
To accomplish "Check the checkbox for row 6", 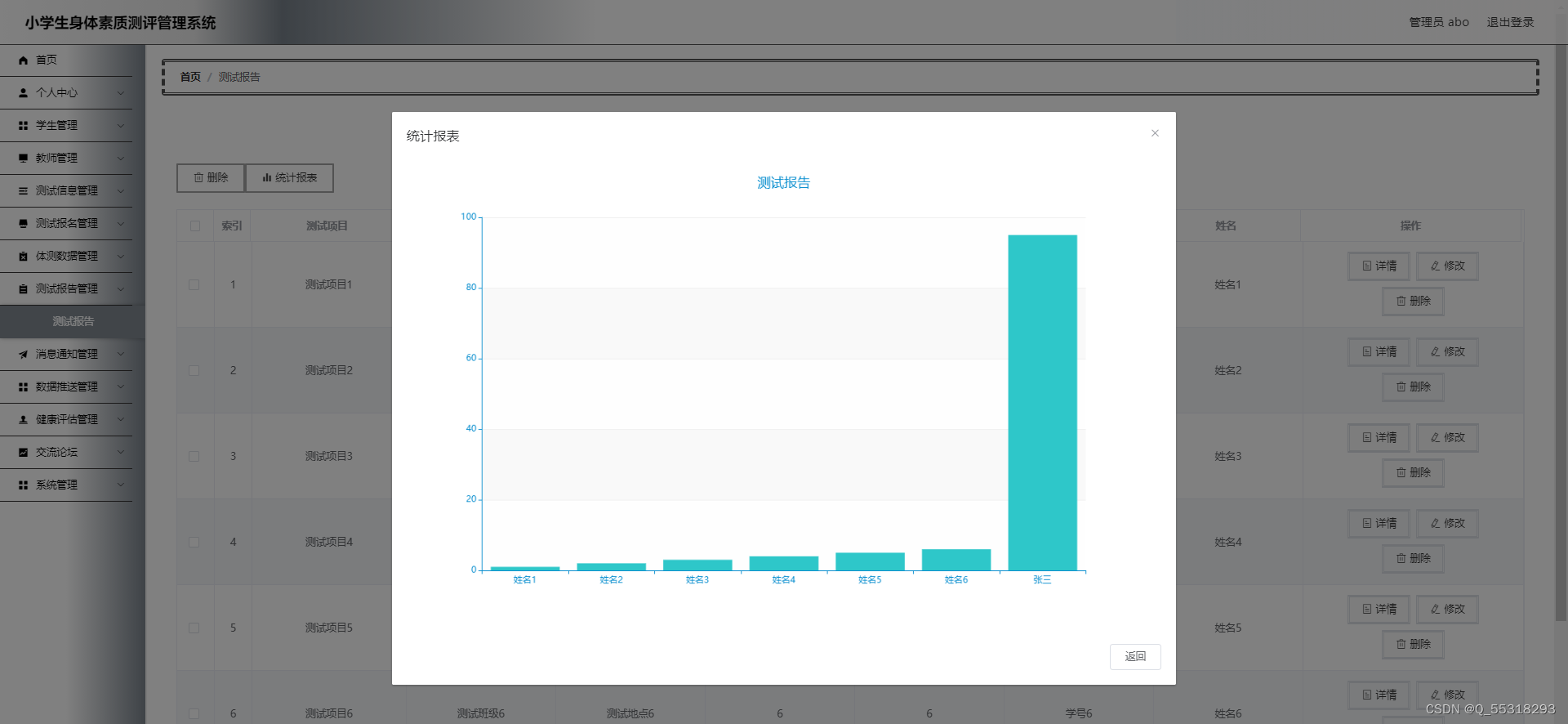I will (194, 713).
